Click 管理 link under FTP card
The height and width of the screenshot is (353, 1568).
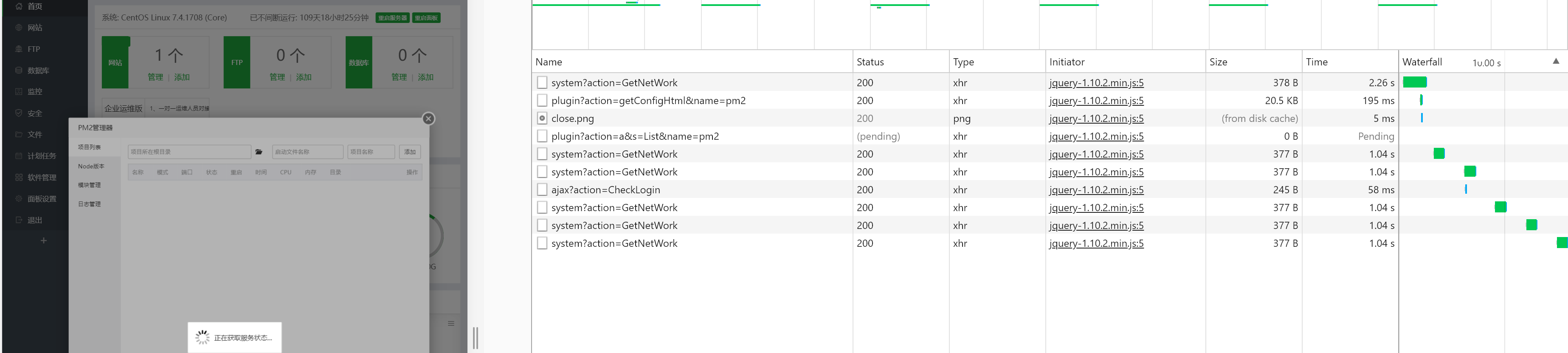pos(277,77)
